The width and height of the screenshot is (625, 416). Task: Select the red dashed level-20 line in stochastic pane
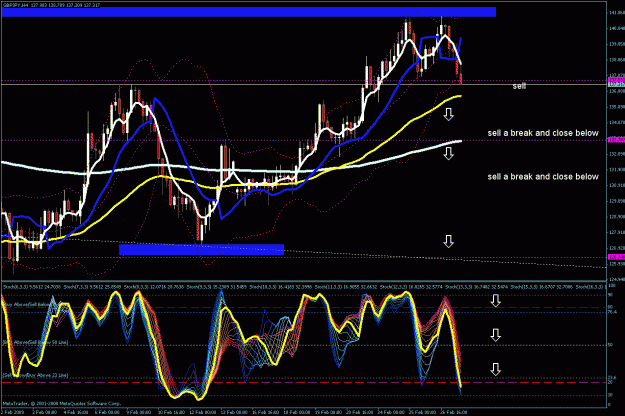pos(303,383)
